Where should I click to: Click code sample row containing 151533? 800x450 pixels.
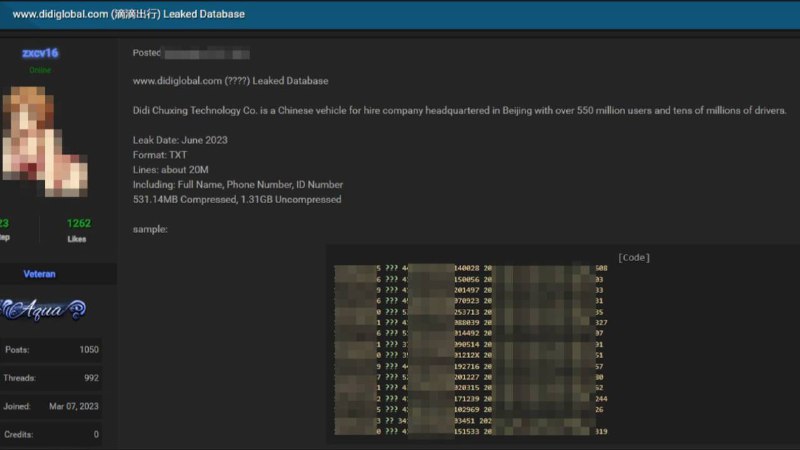(471, 432)
